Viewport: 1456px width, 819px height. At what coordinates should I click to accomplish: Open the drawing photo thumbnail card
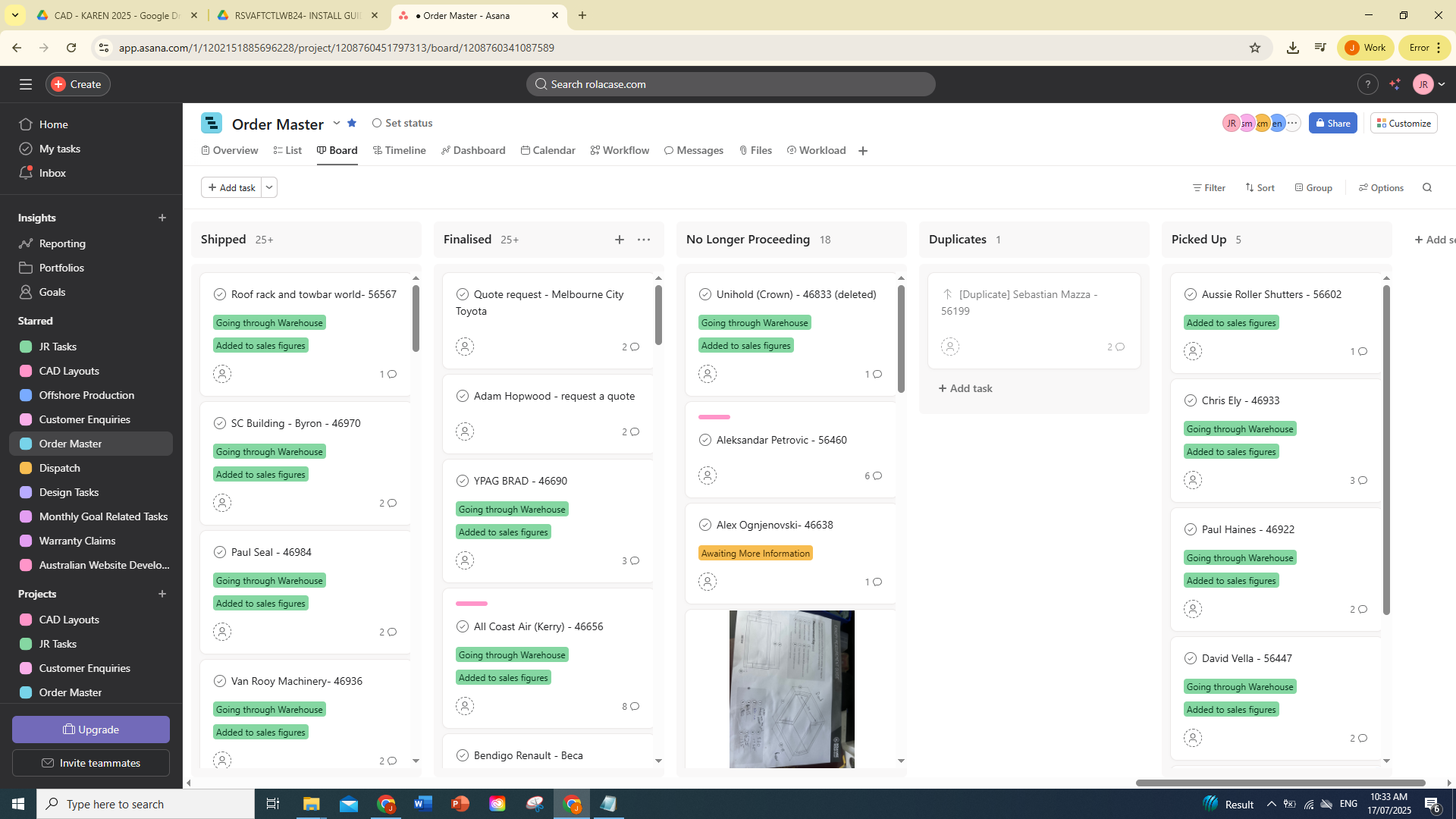792,689
